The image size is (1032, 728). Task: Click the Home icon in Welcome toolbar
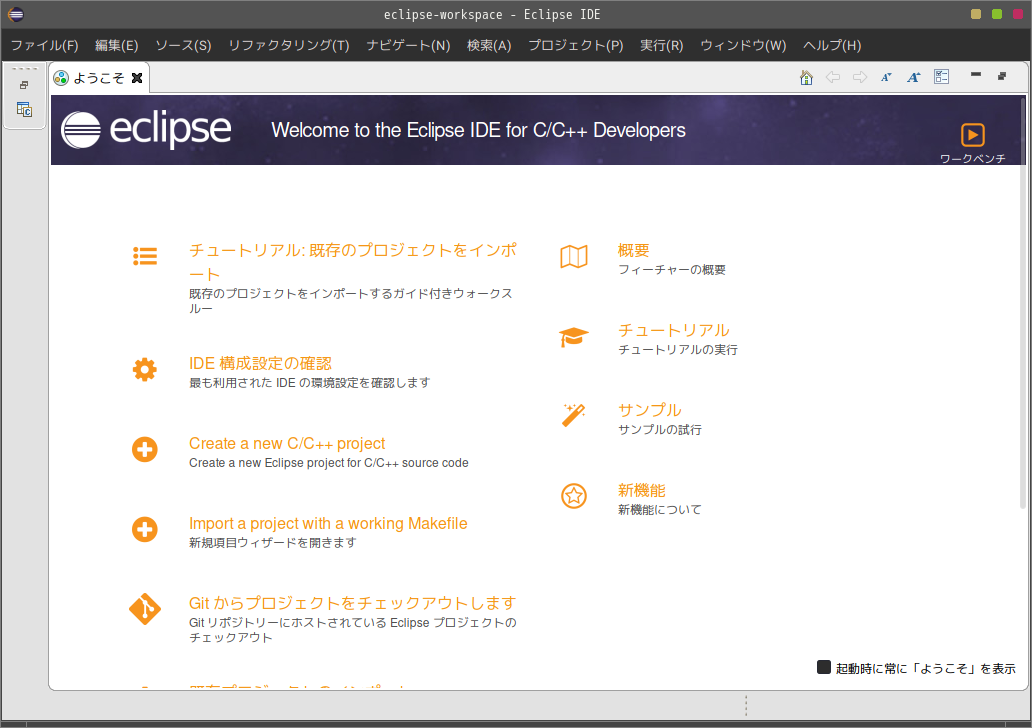click(806, 78)
